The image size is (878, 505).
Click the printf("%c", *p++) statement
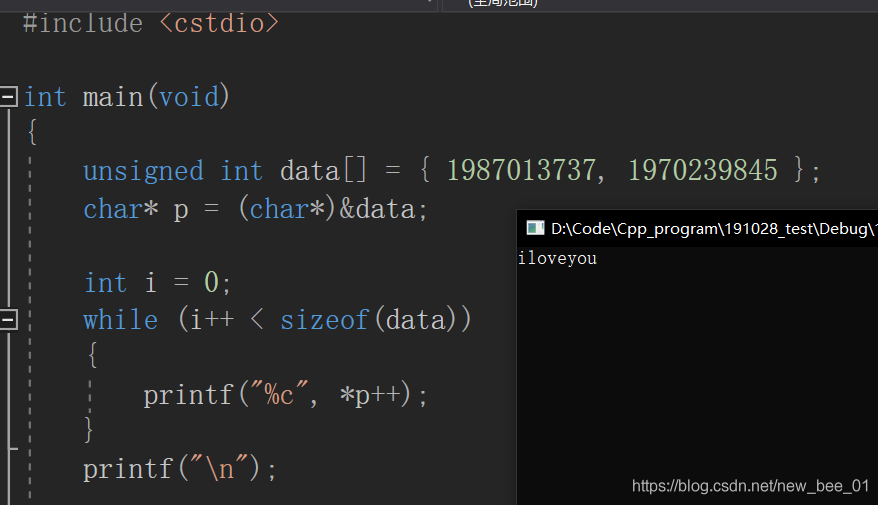pos(286,395)
